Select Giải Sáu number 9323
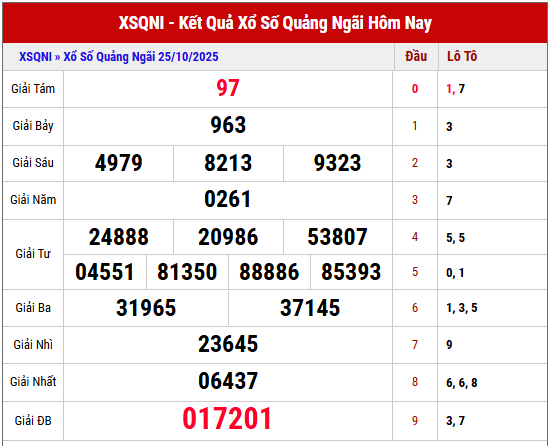 (x=337, y=163)
